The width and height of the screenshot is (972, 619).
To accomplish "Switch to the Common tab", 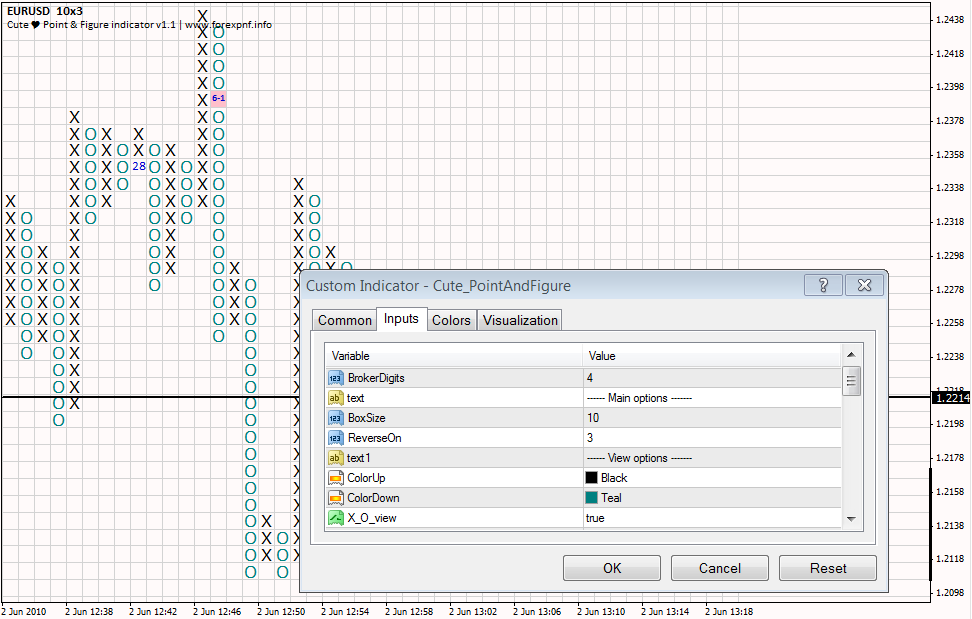I will [x=345, y=320].
